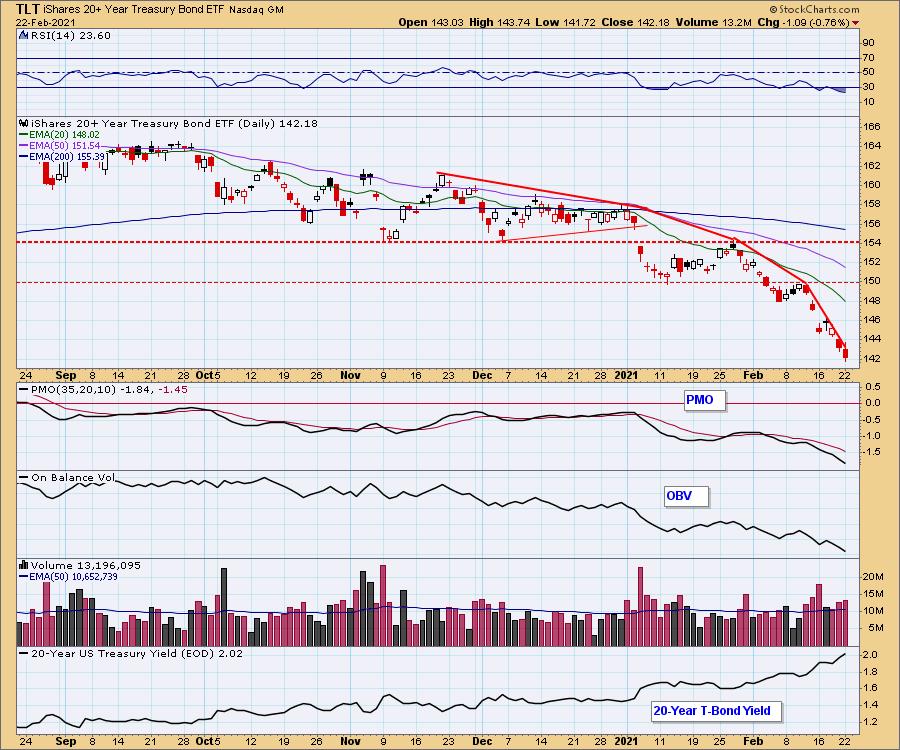The width and height of the screenshot is (900, 750).
Task: Click the Low 141.72 value
Action: [x=565, y=22]
